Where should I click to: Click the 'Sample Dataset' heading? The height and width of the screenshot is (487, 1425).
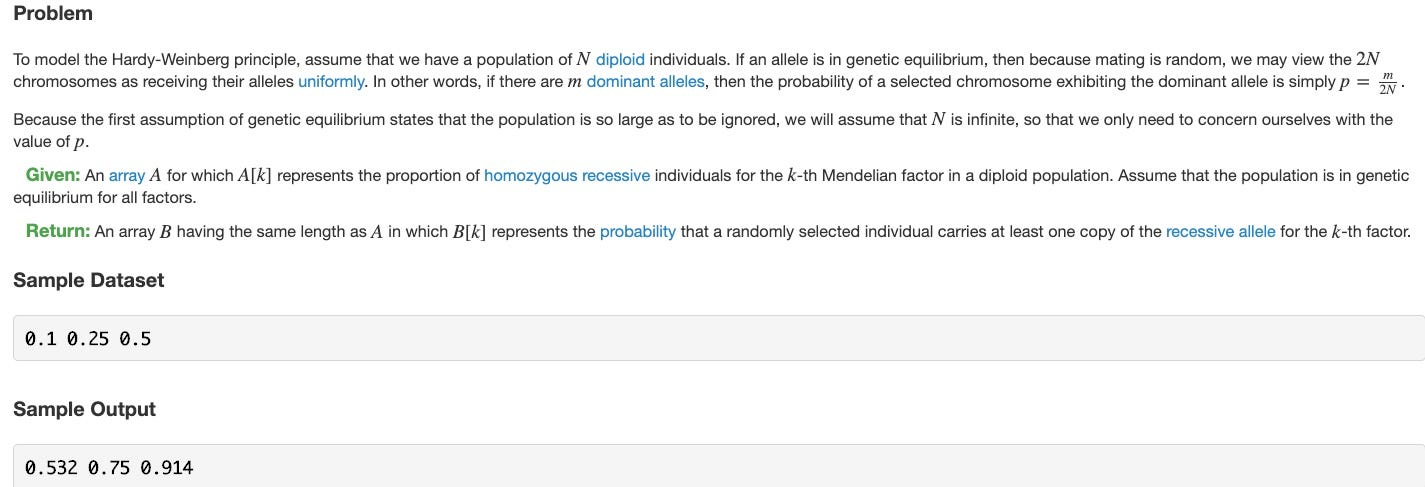(x=89, y=280)
